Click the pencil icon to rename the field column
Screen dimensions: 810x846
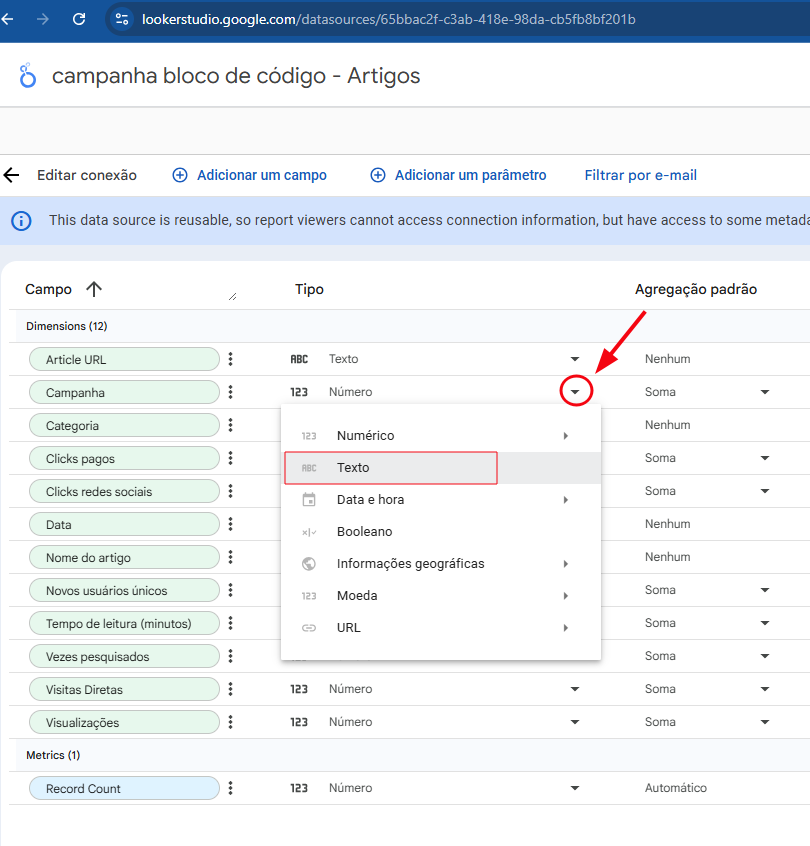pyautogui.click(x=233, y=297)
